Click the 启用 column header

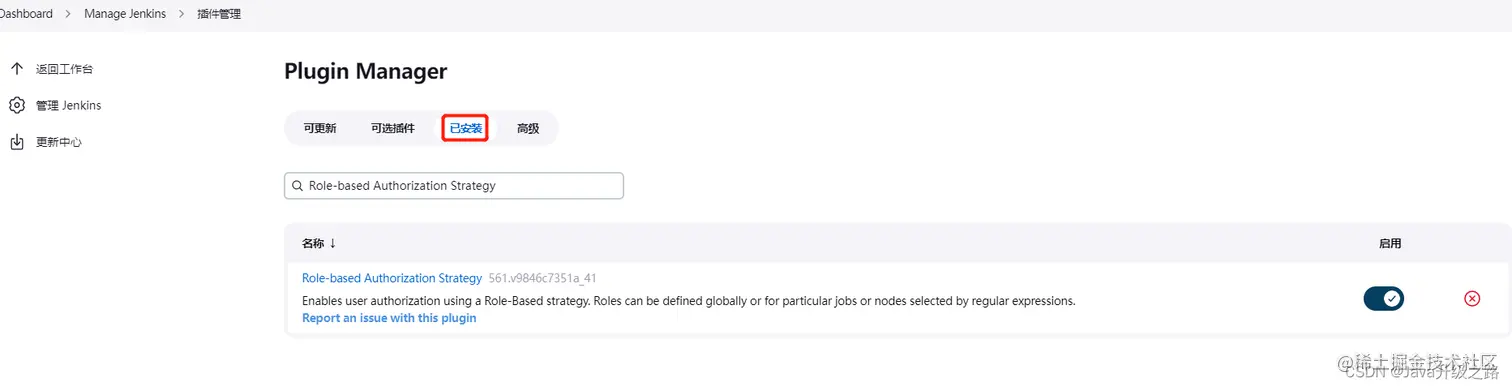1390,243
